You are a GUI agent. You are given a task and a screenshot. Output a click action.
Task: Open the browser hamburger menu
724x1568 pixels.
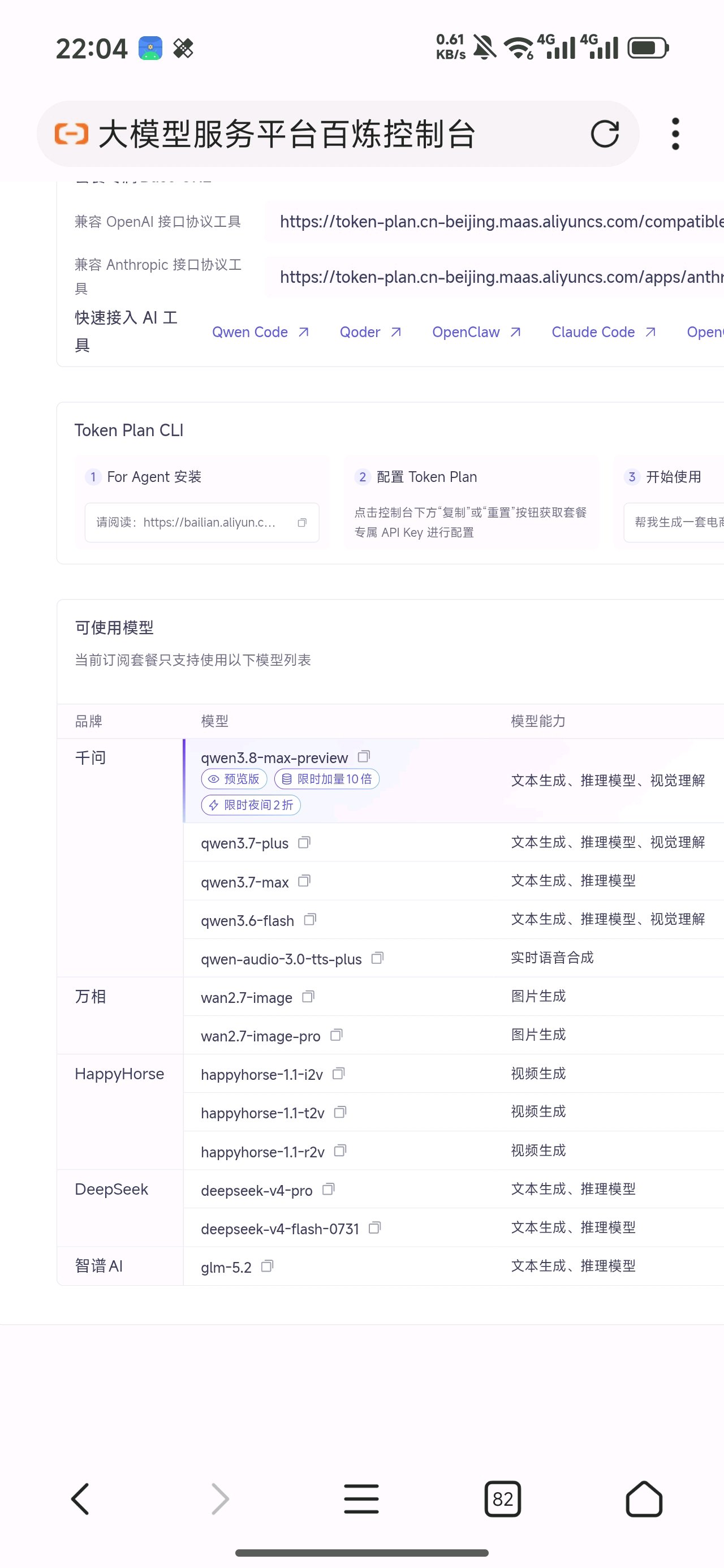[361, 1498]
